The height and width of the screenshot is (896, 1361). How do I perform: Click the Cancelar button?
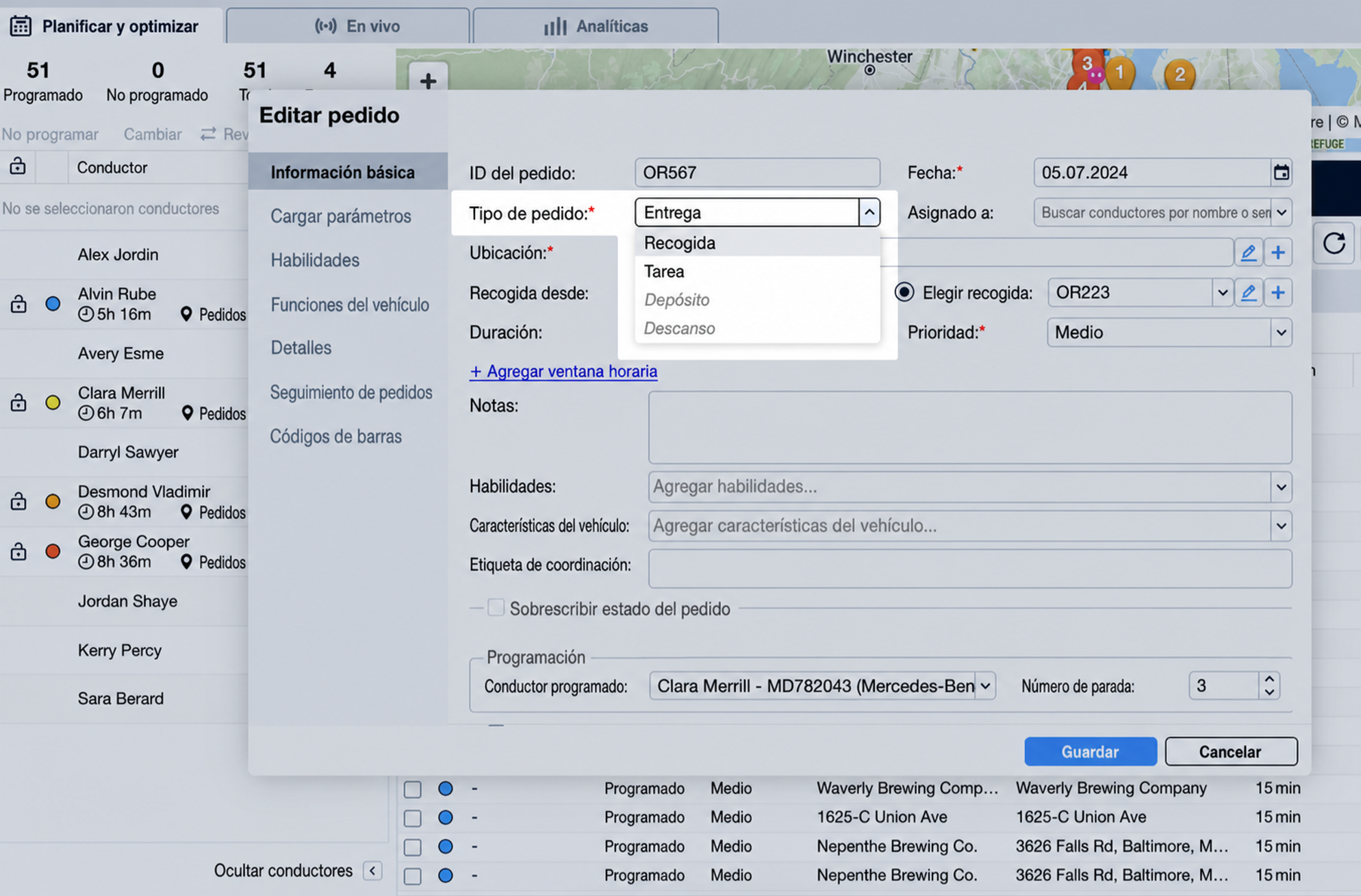[1230, 752]
